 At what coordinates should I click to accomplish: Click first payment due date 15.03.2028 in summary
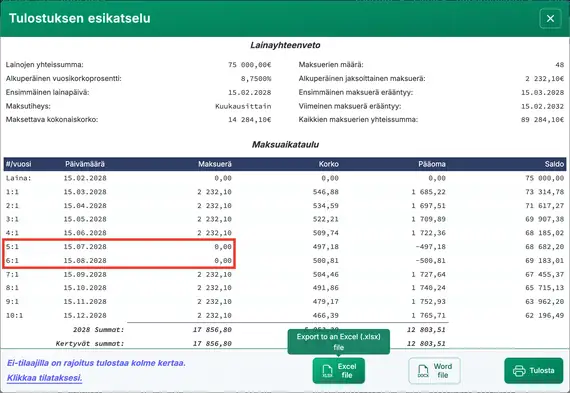click(x=542, y=92)
